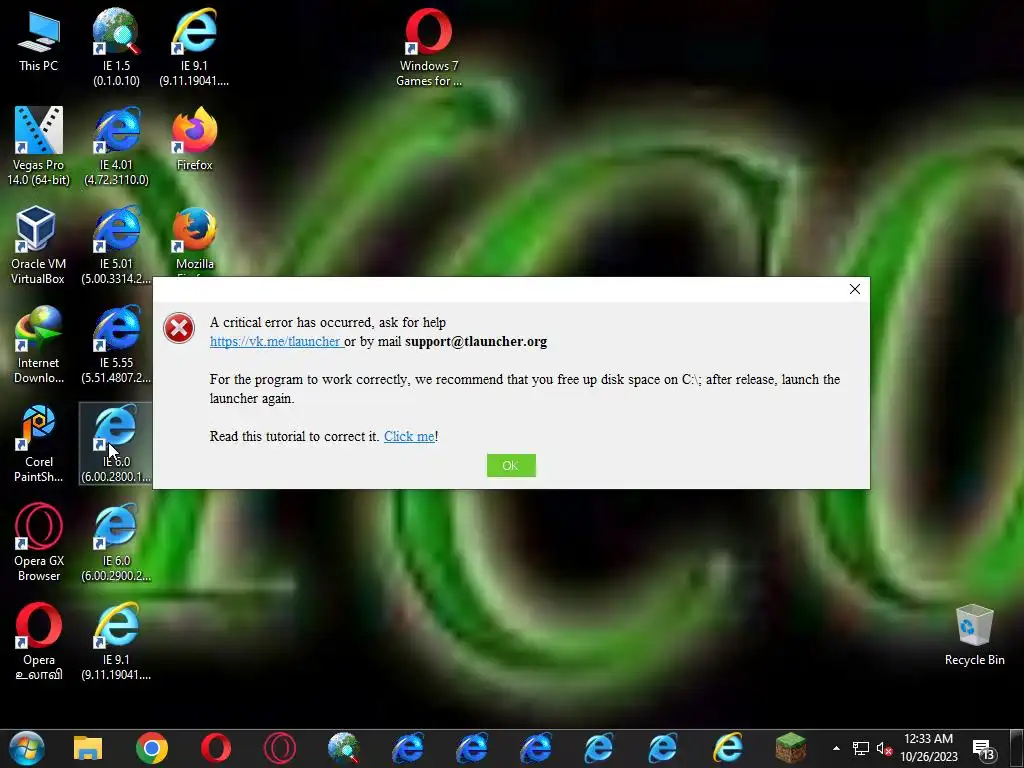Open the Mozilla Firefox desktop shortcut
Viewport: 1024px width, 768px height.
coord(195,238)
